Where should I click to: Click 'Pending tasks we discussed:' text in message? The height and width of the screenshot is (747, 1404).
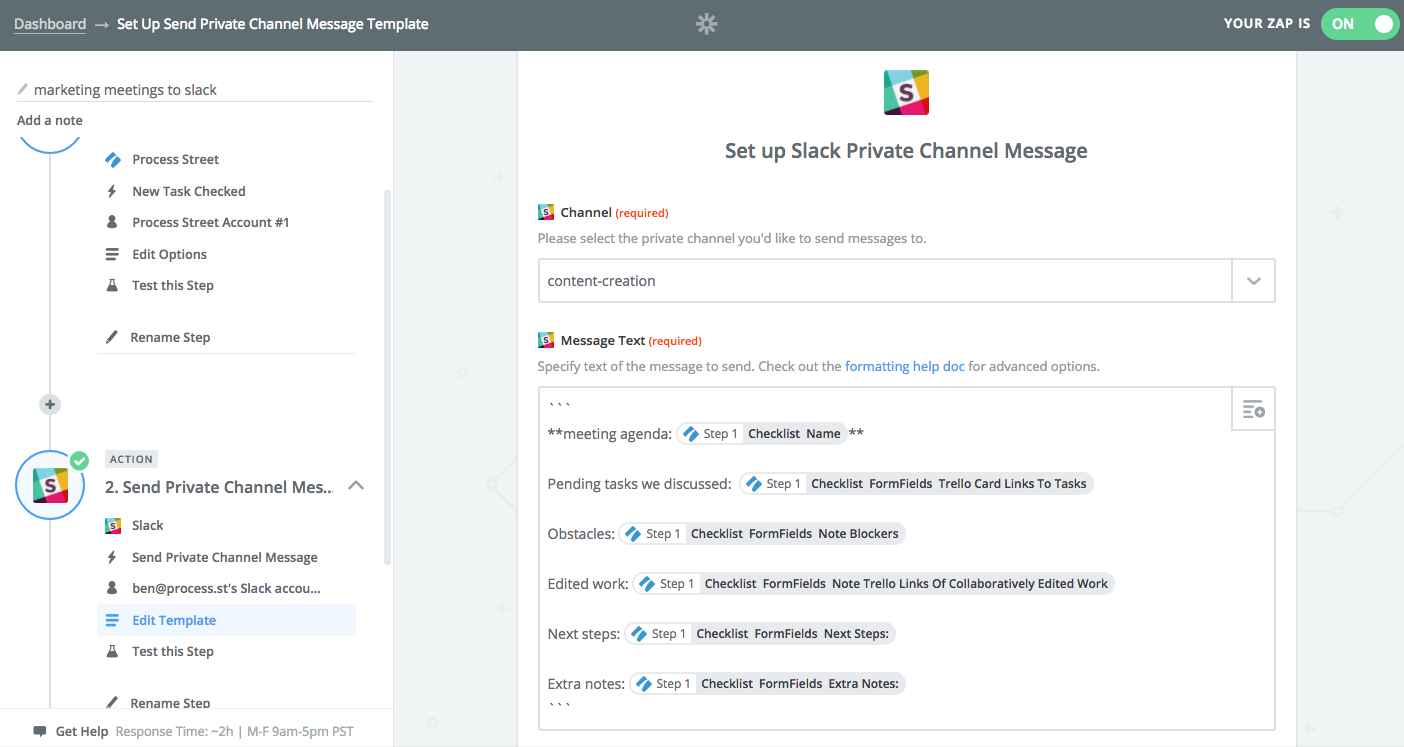coord(640,484)
